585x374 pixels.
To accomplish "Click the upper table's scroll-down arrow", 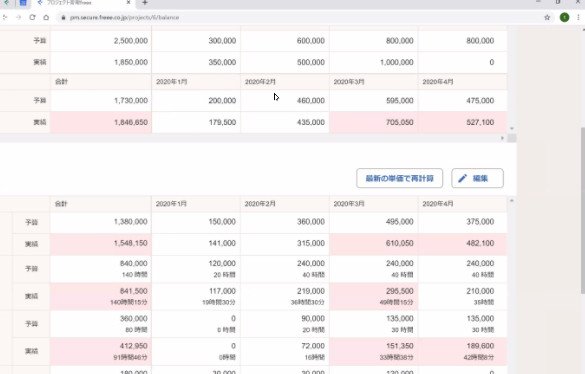I will [512, 128].
